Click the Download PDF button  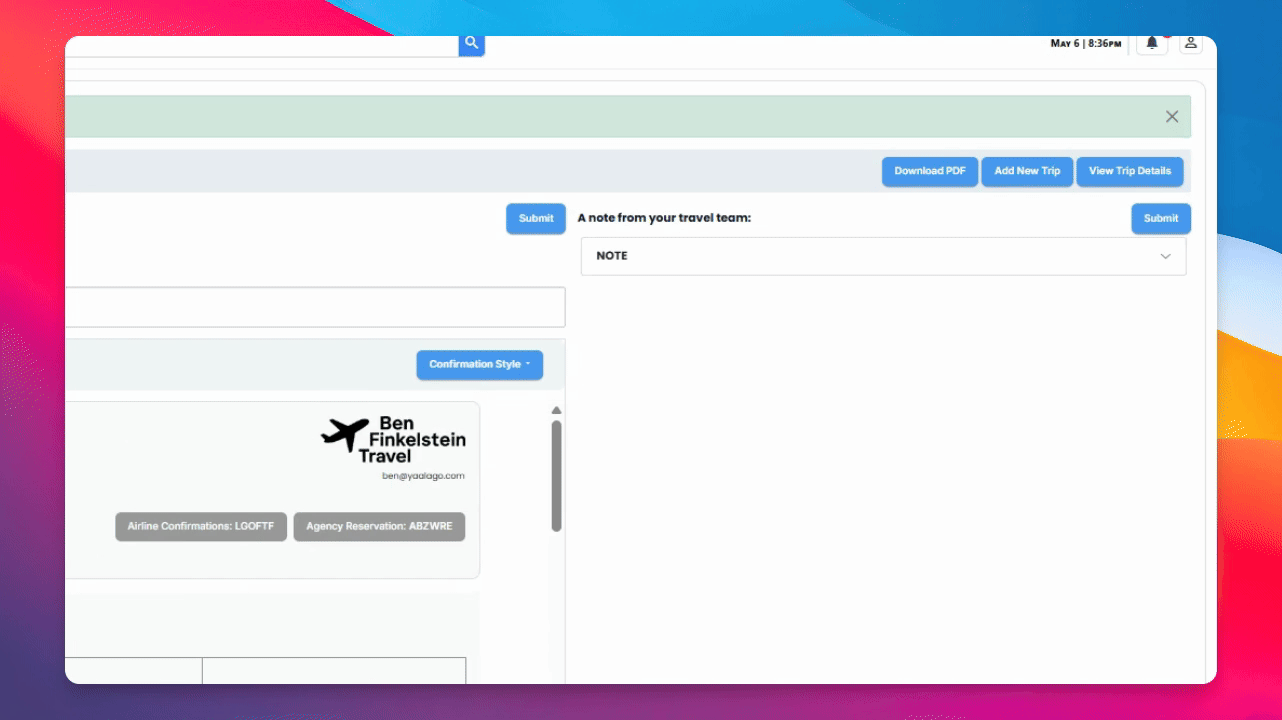pyautogui.click(x=930, y=171)
